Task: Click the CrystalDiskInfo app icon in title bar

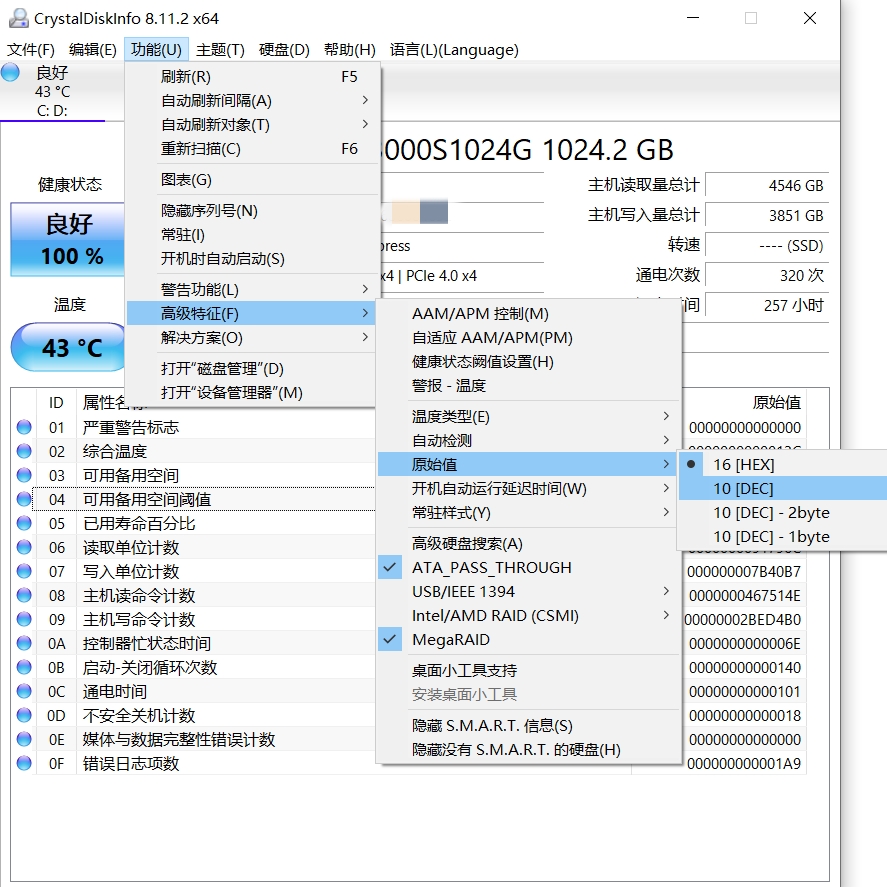Action: point(18,18)
